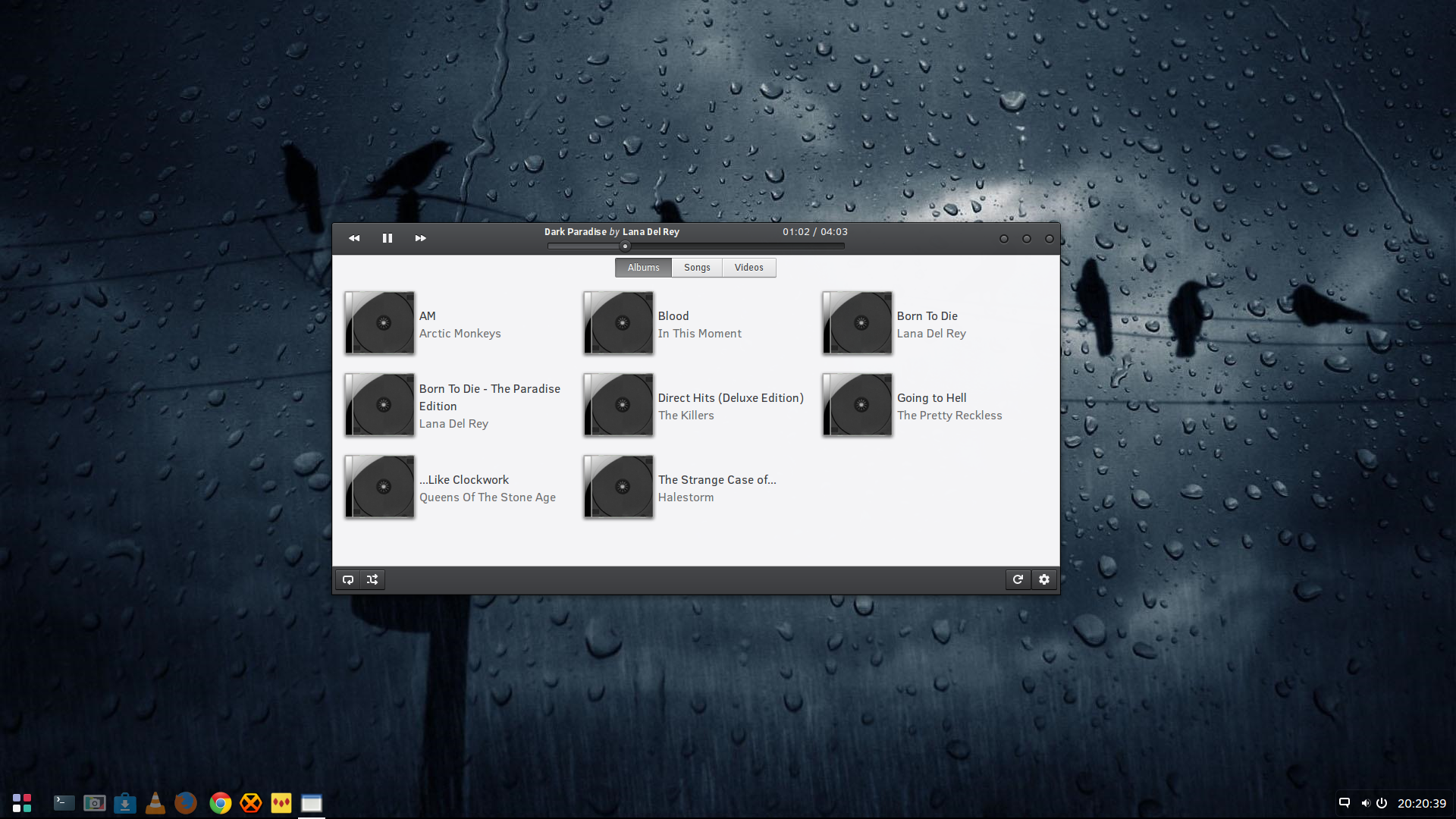Click the 'Direct Hits (Deluxe Edition)' title

[x=731, y=398]
